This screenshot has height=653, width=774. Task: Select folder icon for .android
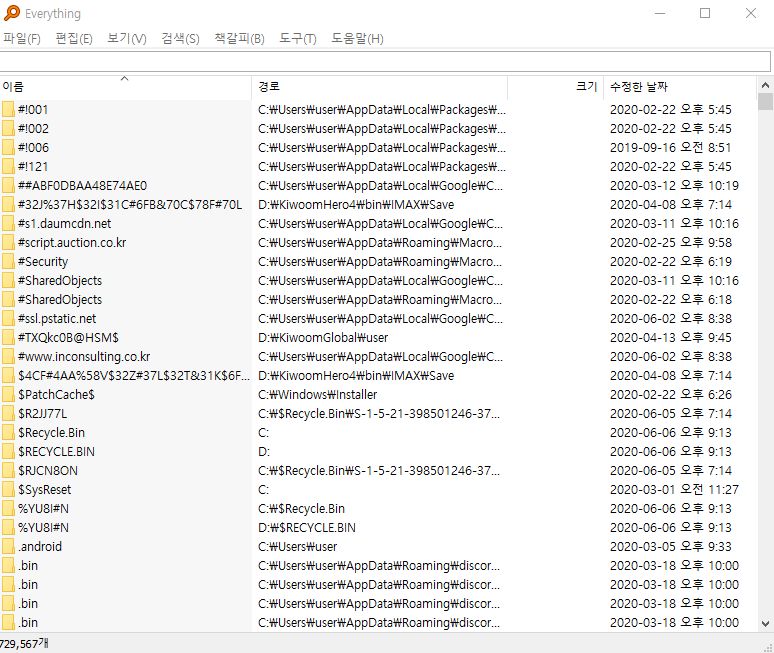[x=8, y=547]
